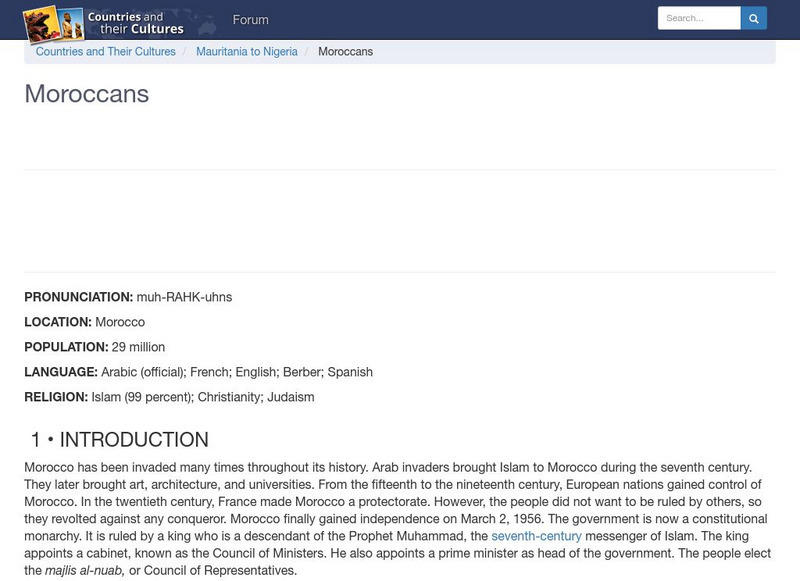Click the LANGUAGE label
This screenshot has width=800, height=581.
pos(61,372)
